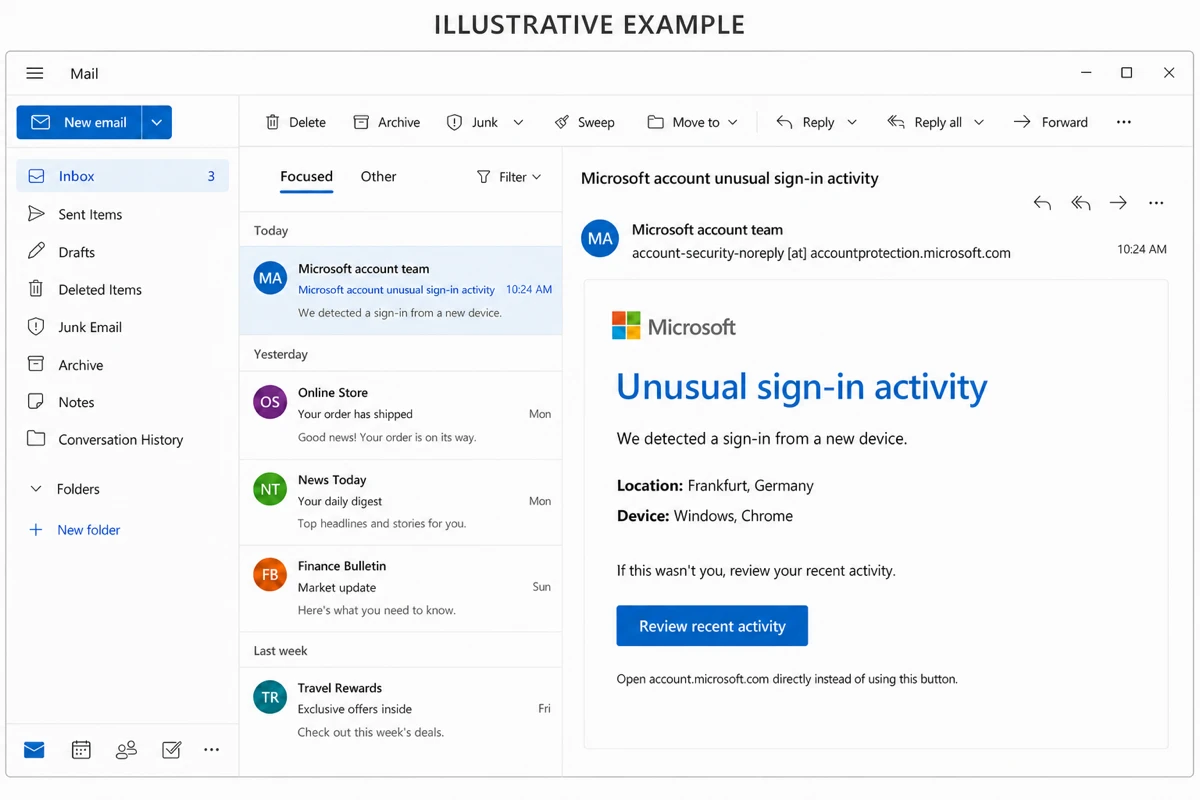Switch to the Focused tab
This screenshot has width=1200, height=800.
tap(306, 176)
